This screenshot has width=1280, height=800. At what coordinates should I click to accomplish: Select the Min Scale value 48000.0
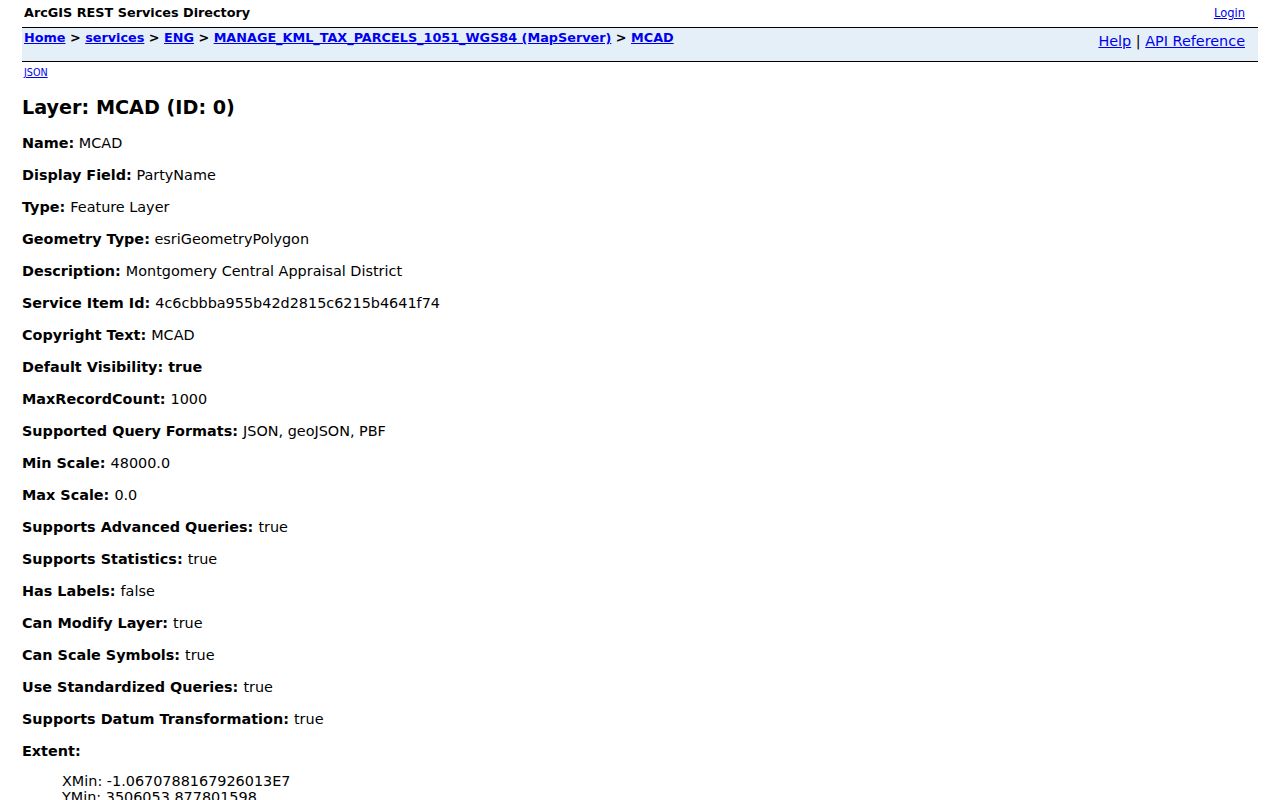(x=140, y=463)
